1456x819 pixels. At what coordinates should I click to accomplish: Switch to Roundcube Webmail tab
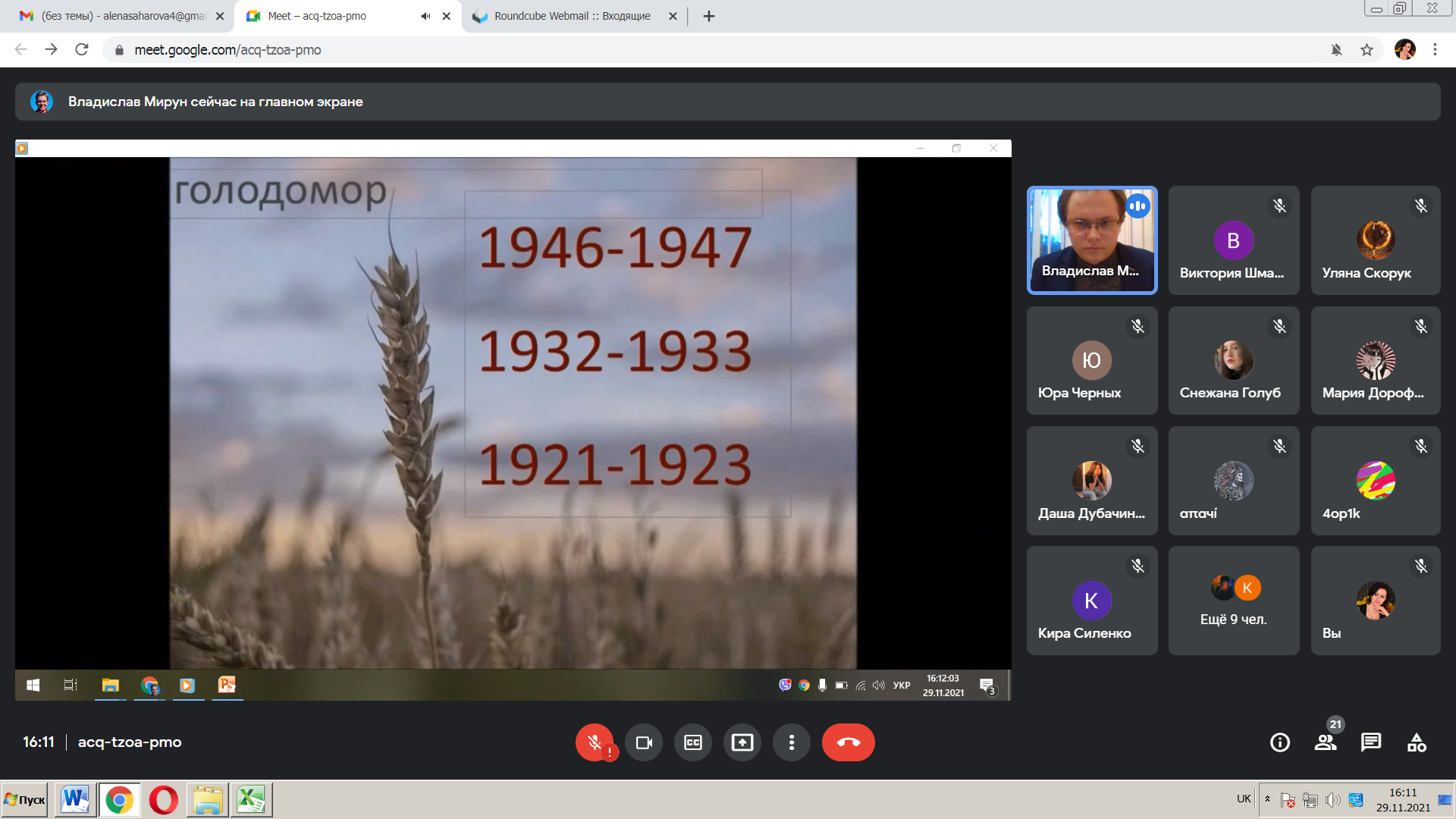(x=569, y=16)
